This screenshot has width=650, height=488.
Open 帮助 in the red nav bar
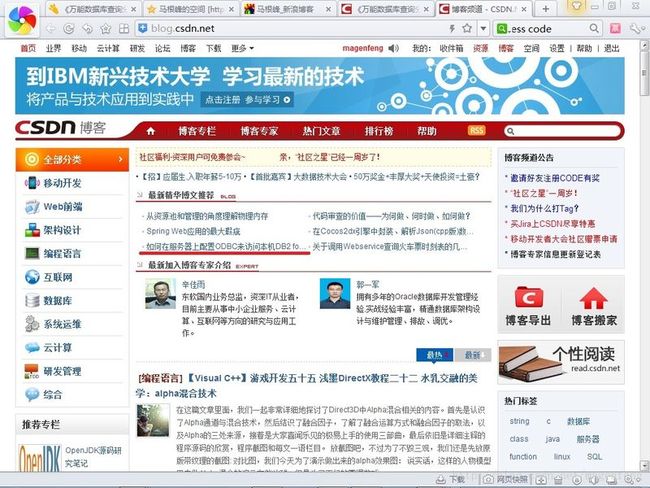point(427,131)
